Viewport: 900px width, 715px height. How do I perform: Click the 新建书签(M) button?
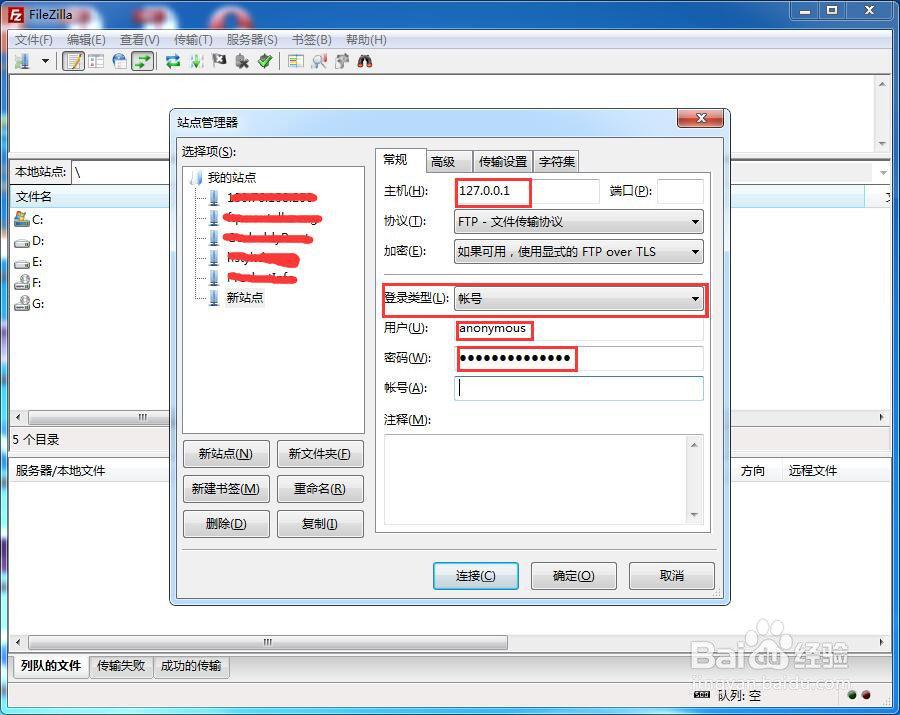(x=226, y=489)
